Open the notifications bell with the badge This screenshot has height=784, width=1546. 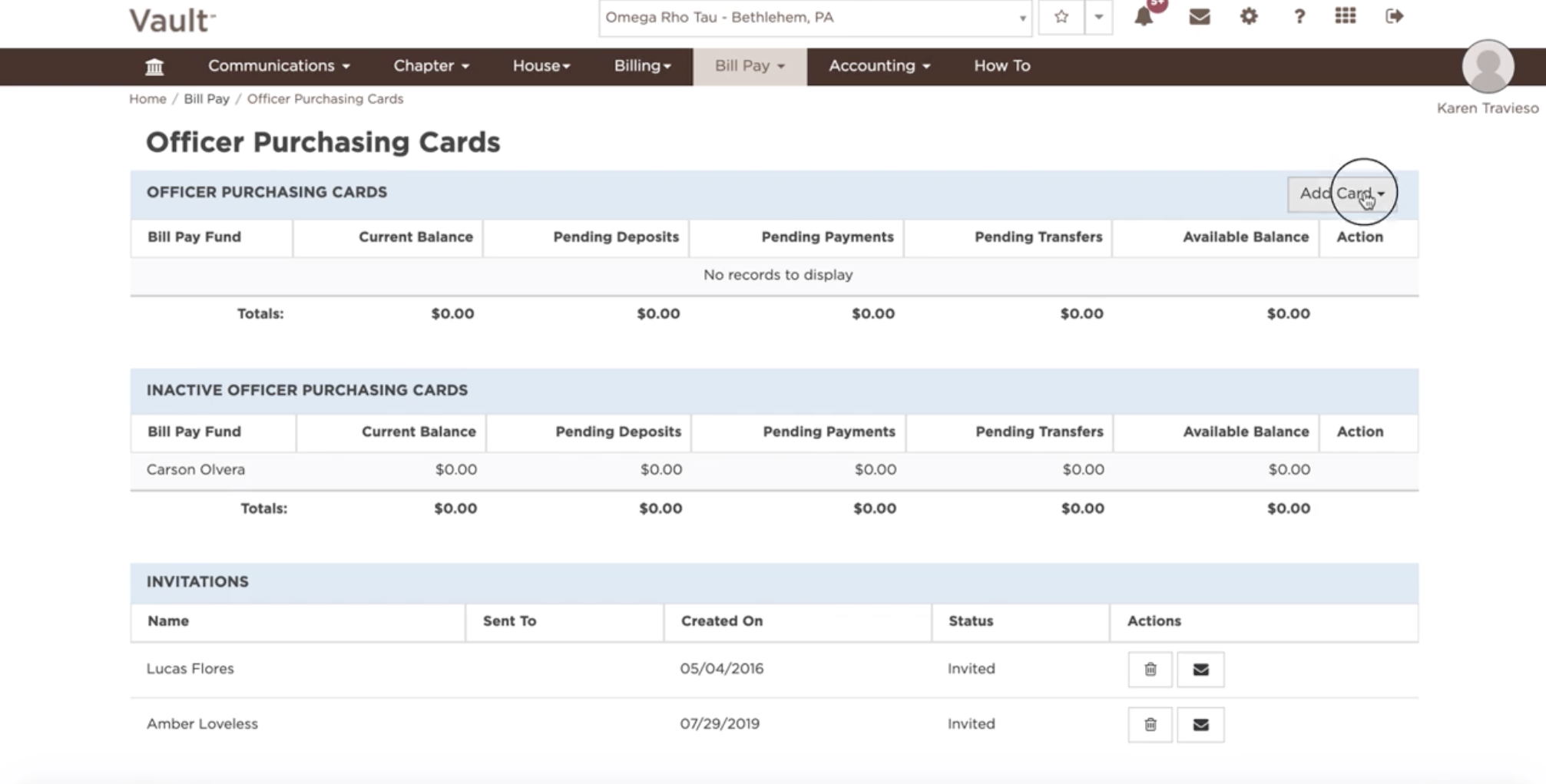[1144, 17]
